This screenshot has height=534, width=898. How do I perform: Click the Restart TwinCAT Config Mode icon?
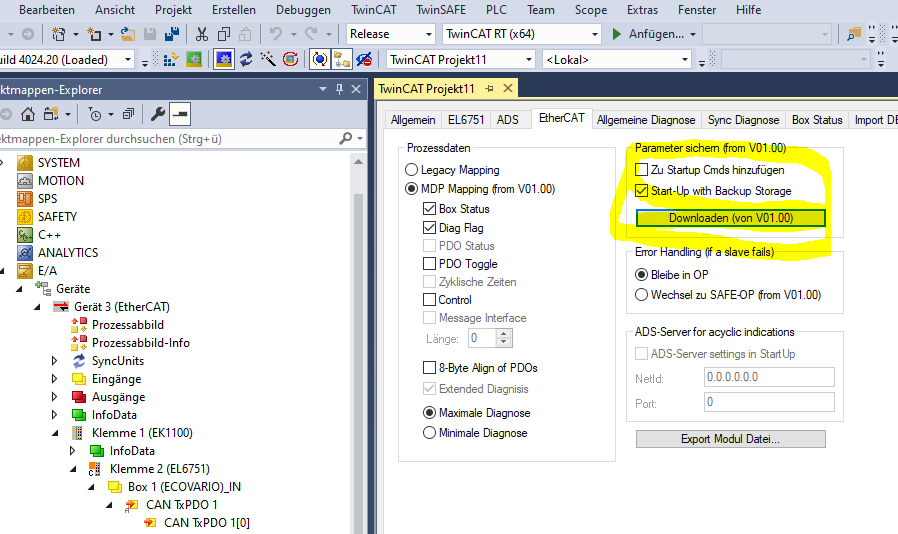pyautogui.click(x=223, y=60)
